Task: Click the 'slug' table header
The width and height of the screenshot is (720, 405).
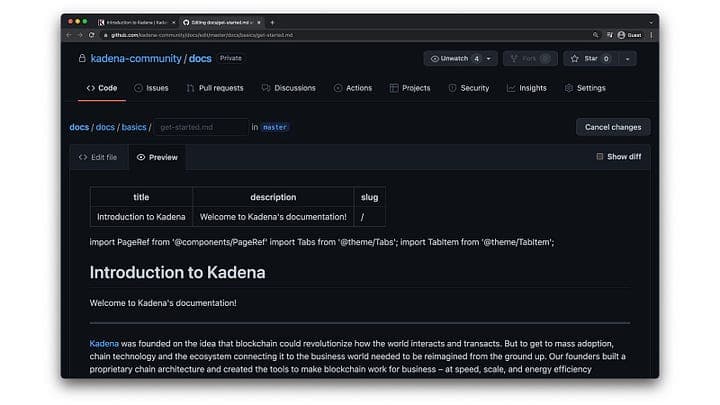Action: click(x=369, y=197)
